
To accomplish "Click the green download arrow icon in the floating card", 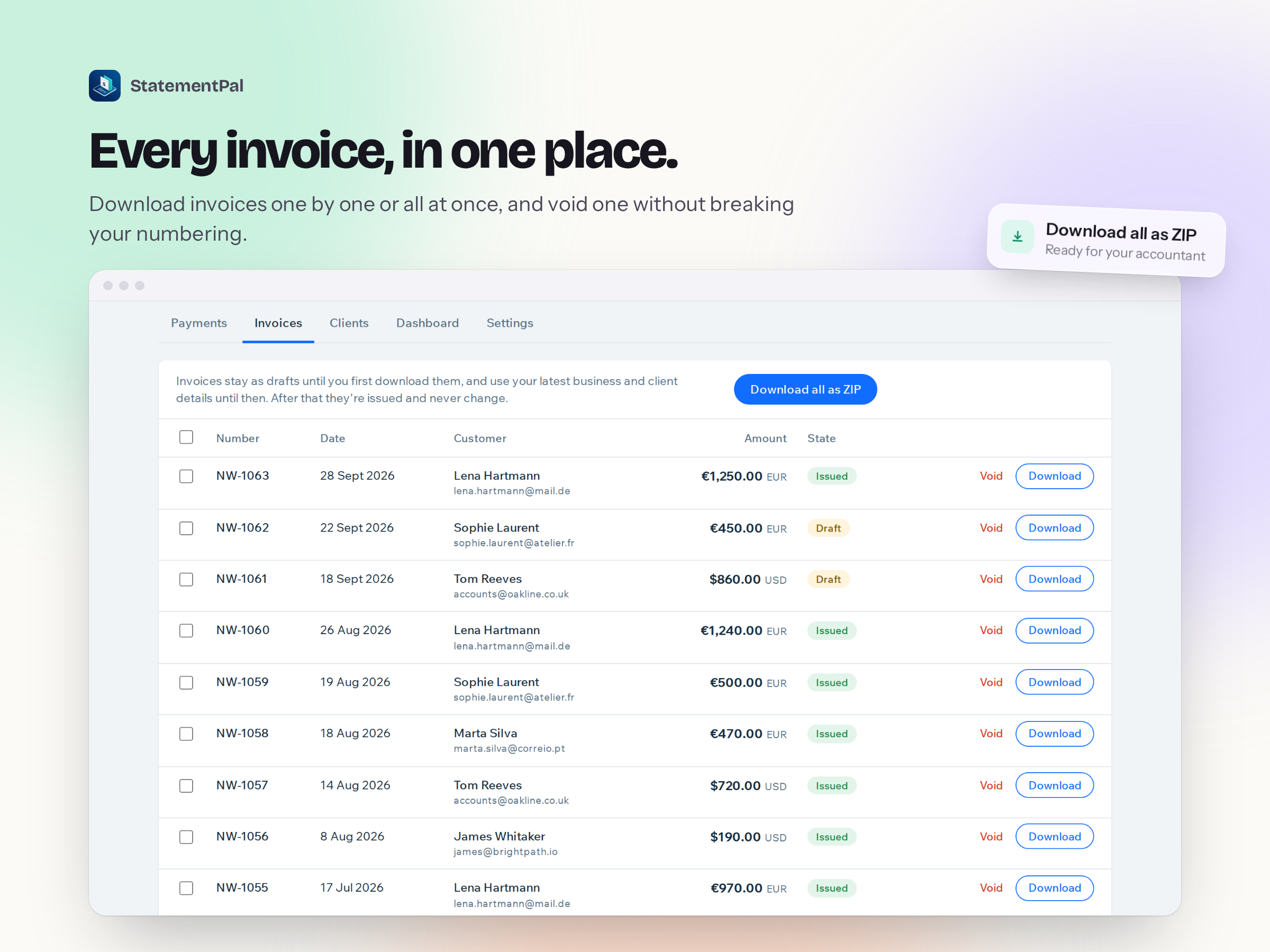I will point(1018,236).
